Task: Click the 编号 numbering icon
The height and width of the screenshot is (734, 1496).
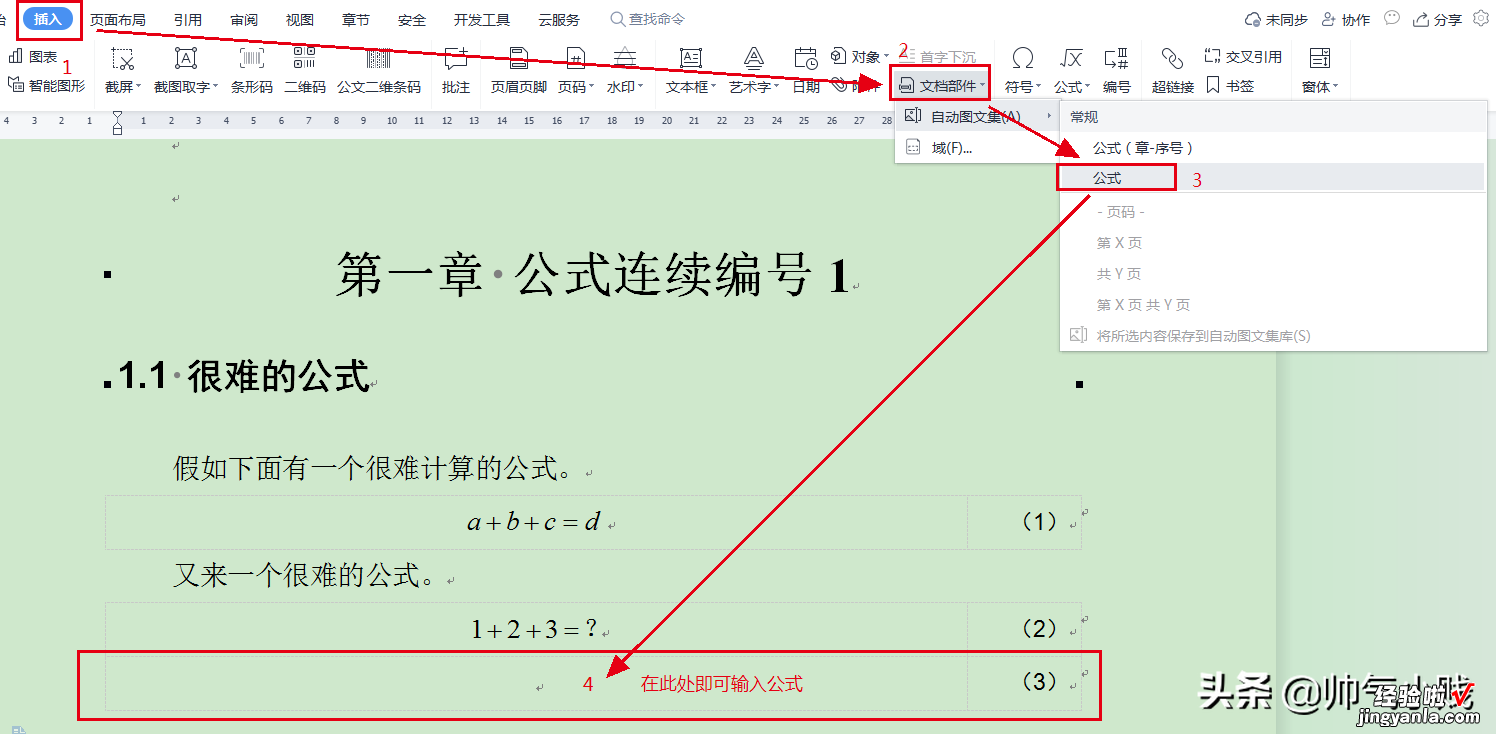Action: pos(1116,59)
